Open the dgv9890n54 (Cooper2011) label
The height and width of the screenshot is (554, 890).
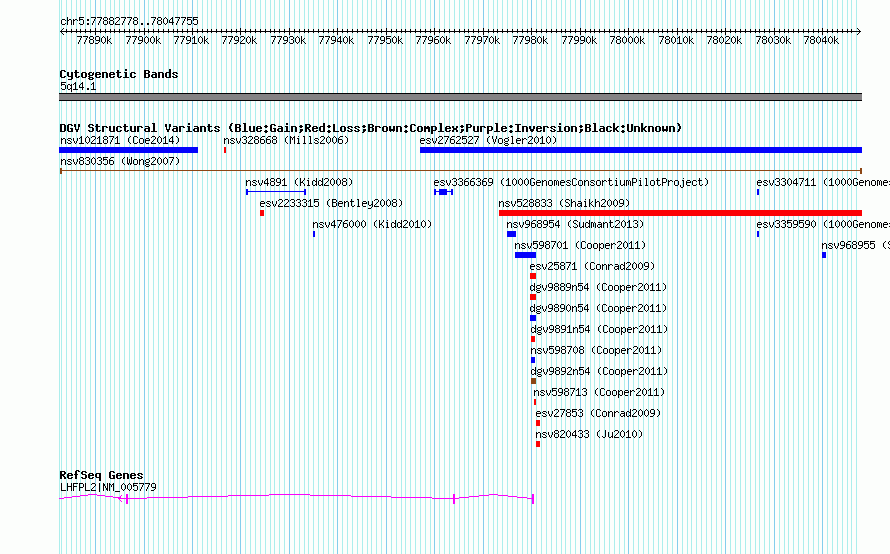[x=598, y=308]
